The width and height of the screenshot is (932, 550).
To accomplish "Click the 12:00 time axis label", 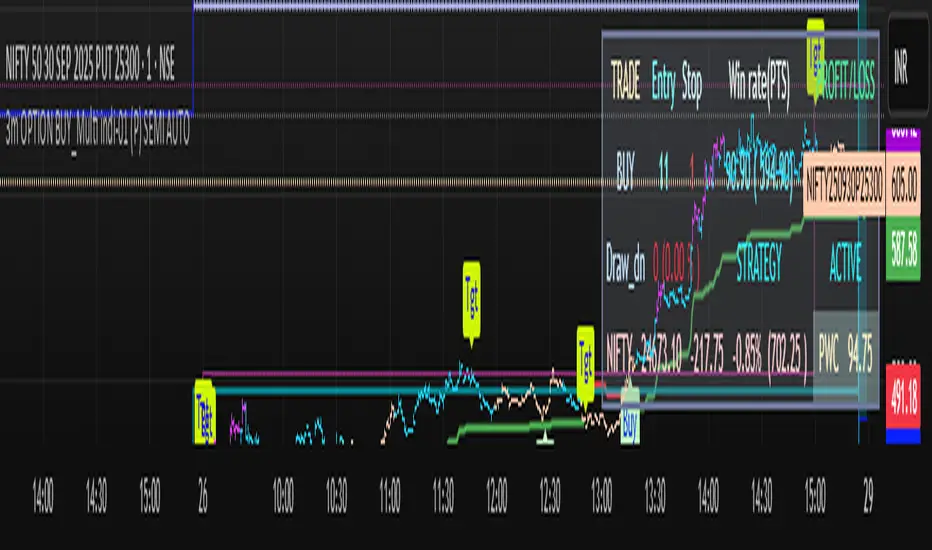I will [x=496, y=495].
